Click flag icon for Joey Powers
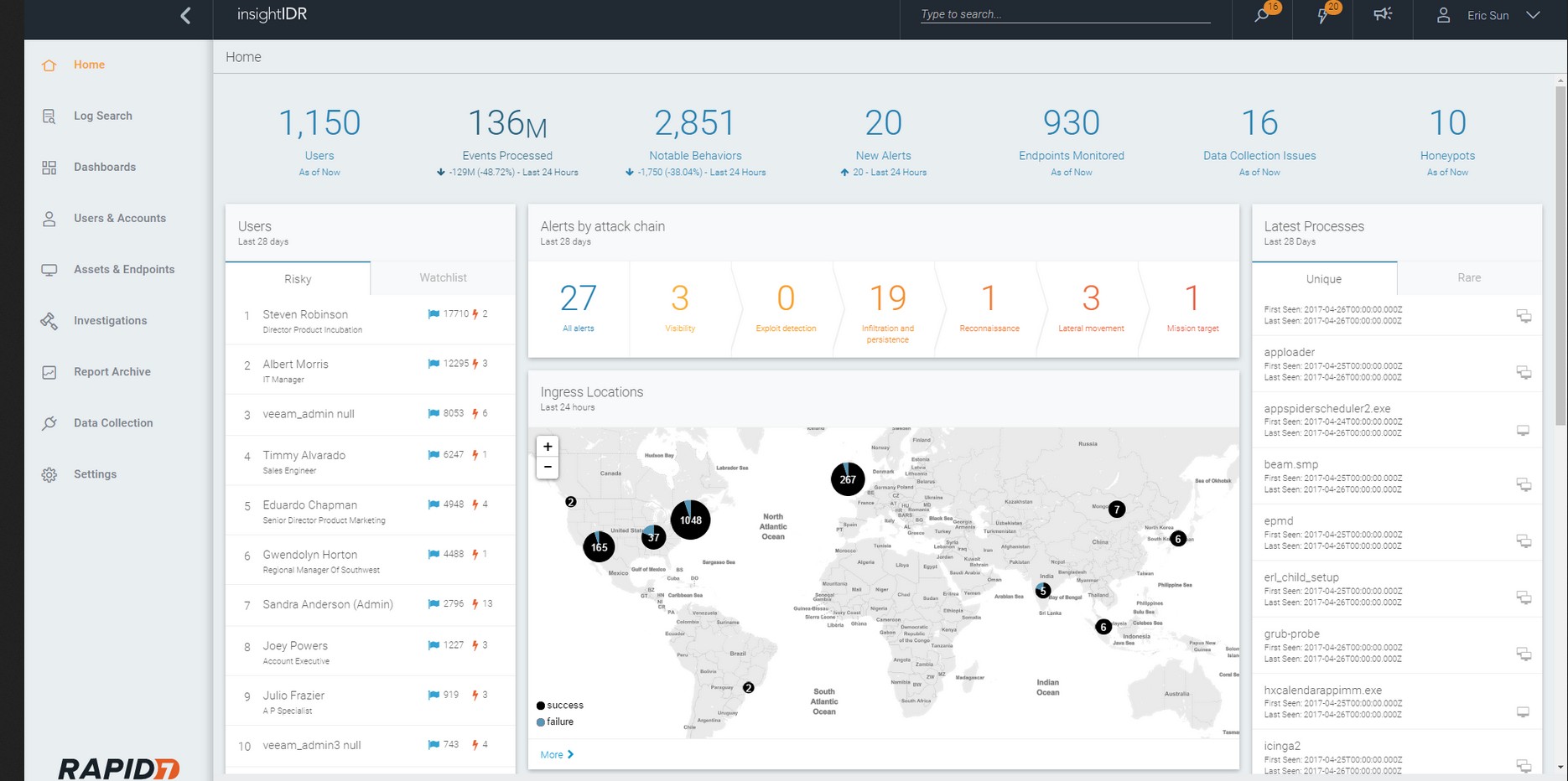 pyautogui.click(x=434, y=645)
